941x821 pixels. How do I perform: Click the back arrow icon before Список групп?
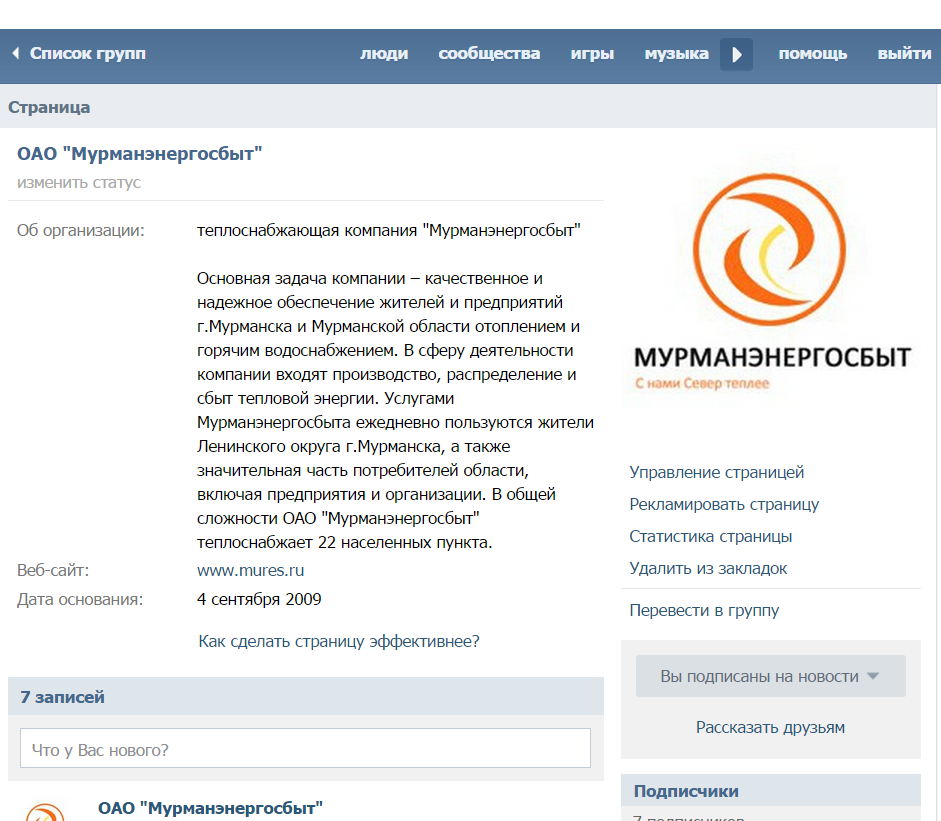point(16,53)
